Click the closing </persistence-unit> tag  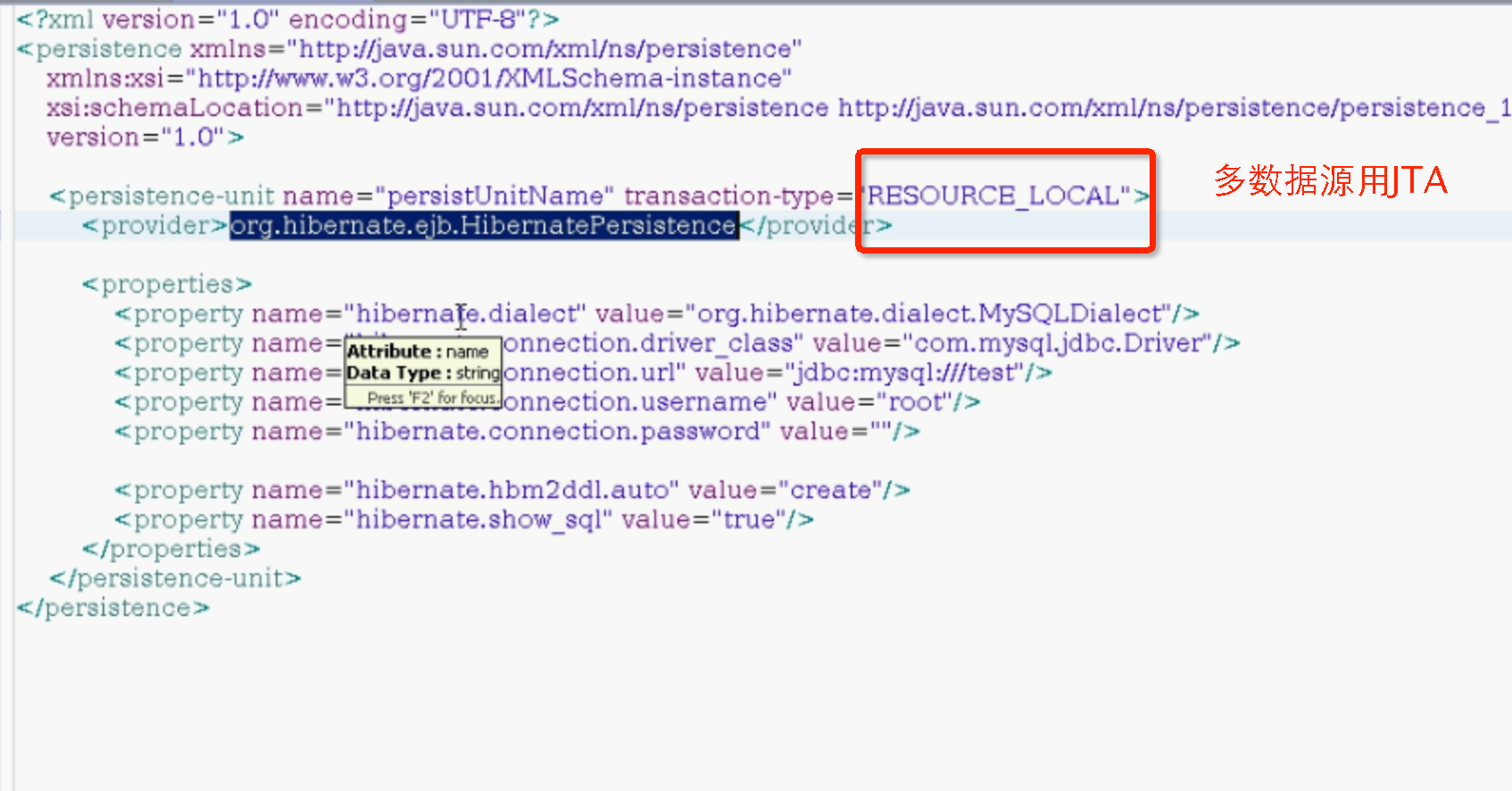(x=175, y=579)
